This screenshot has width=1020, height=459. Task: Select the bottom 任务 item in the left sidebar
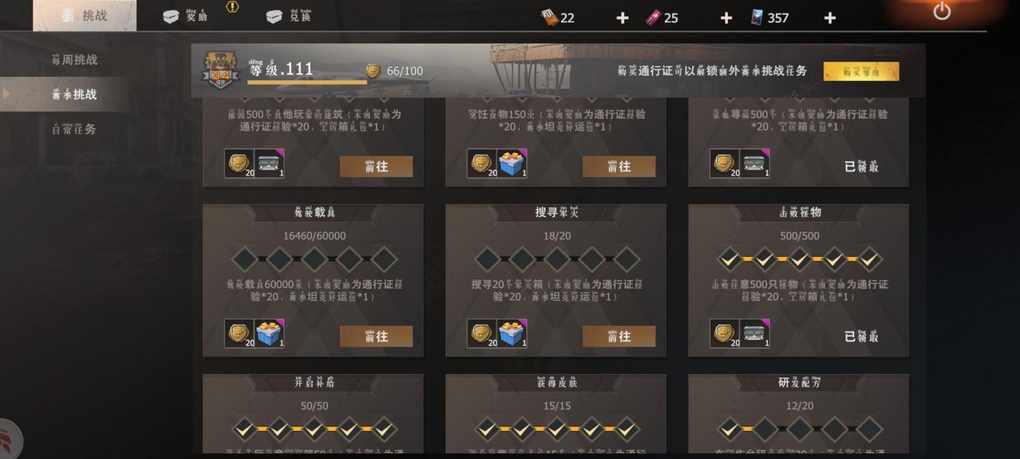[74, 129]
